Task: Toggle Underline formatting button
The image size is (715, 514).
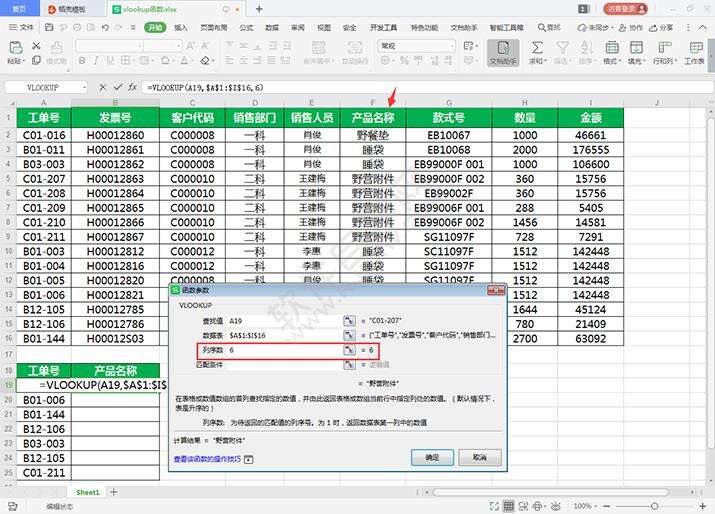Action: coord(110,60)
